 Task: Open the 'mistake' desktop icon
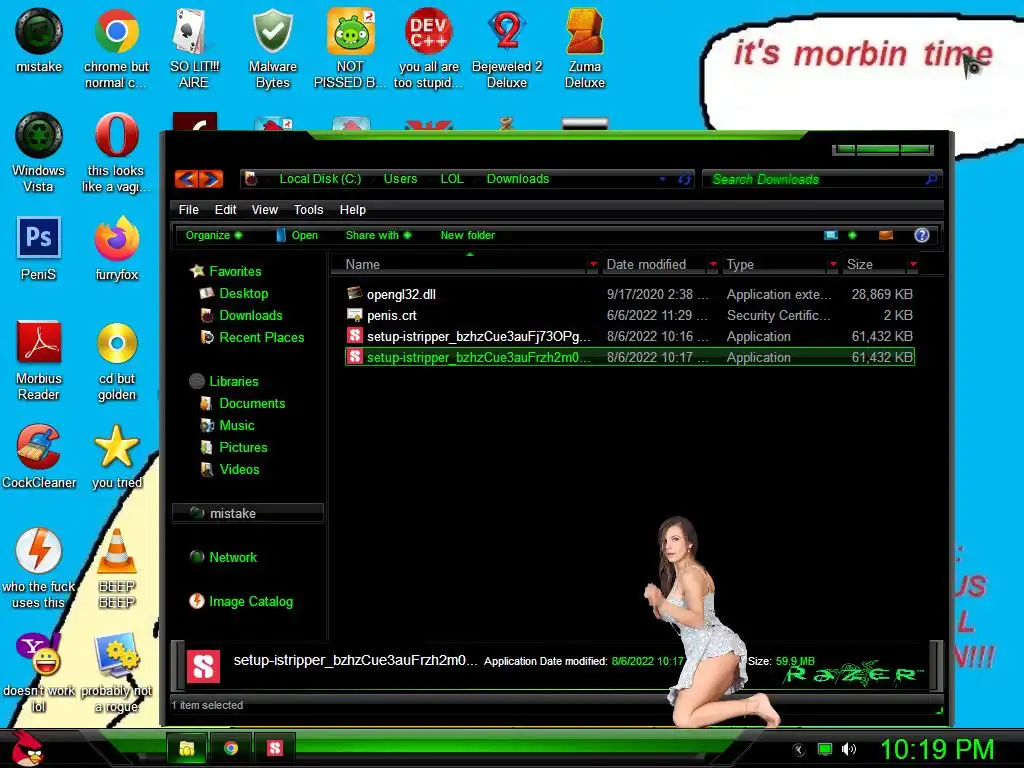click(x=39, y=41)
